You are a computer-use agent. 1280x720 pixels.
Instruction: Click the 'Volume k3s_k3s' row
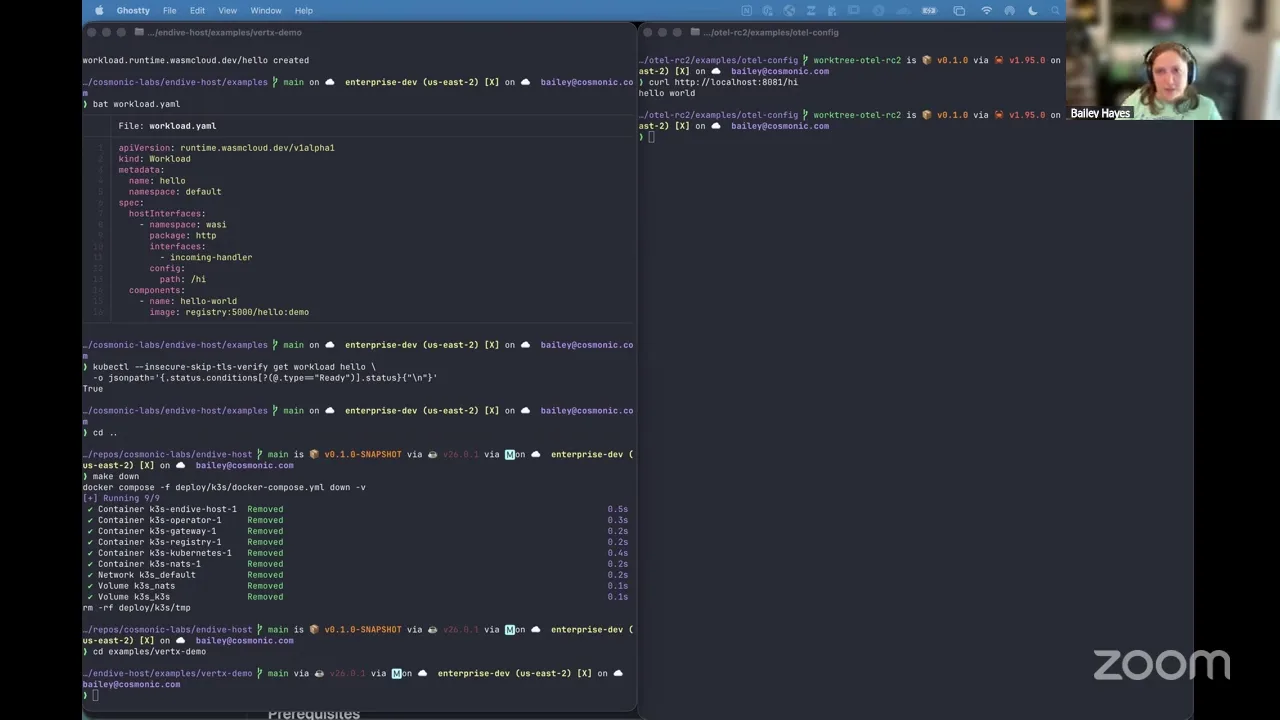pyautogui.click(x=357, y=597)
